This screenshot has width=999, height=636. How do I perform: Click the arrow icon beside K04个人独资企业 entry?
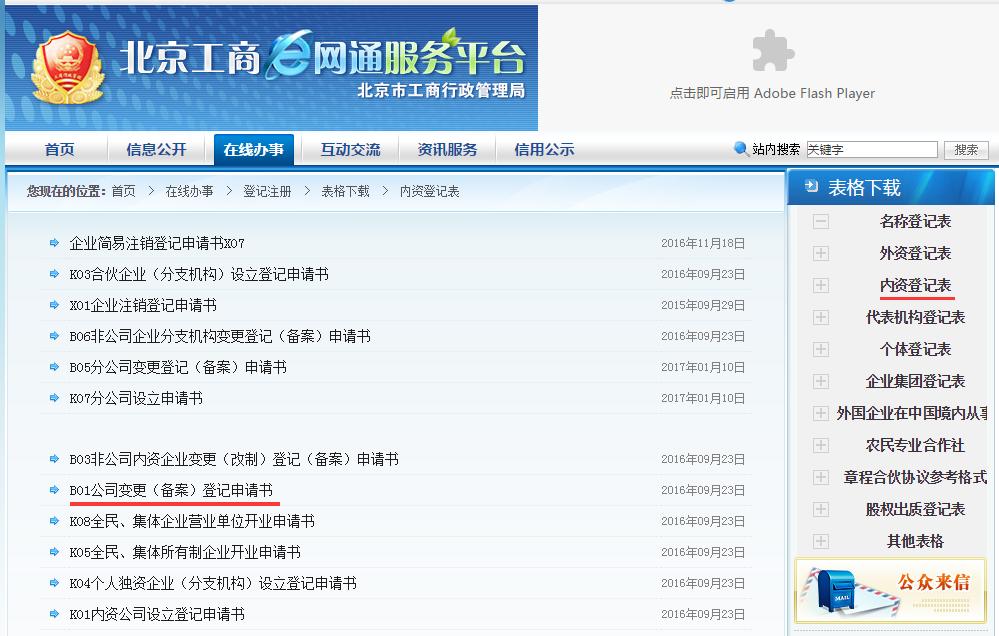(52, 583)
